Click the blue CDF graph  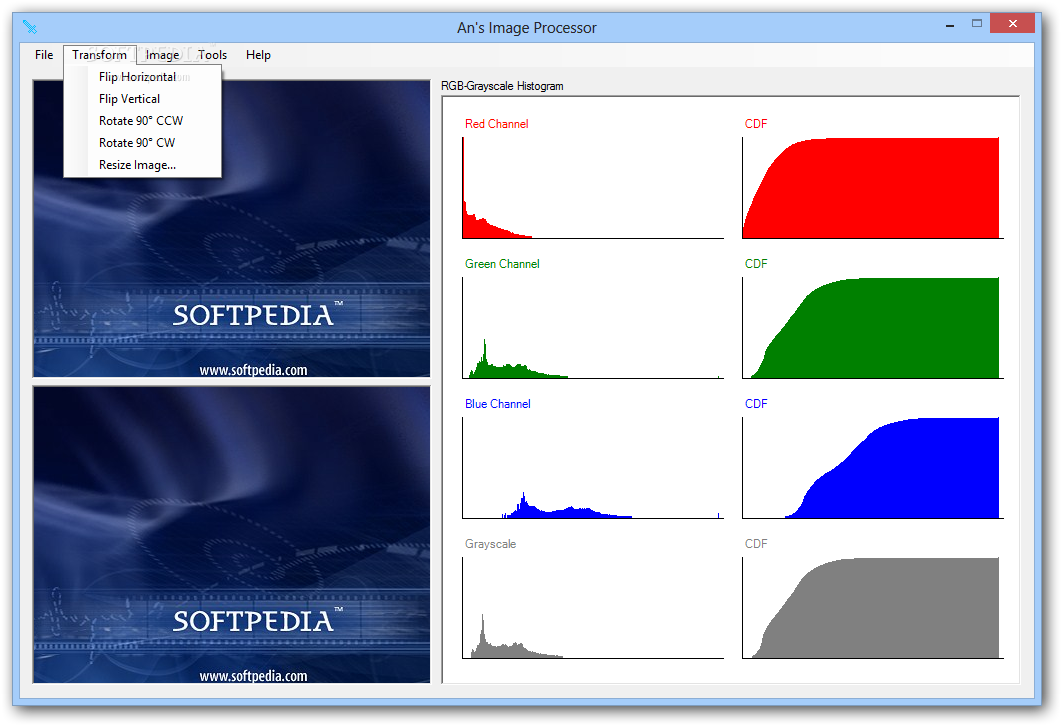(x=872, y=468)
